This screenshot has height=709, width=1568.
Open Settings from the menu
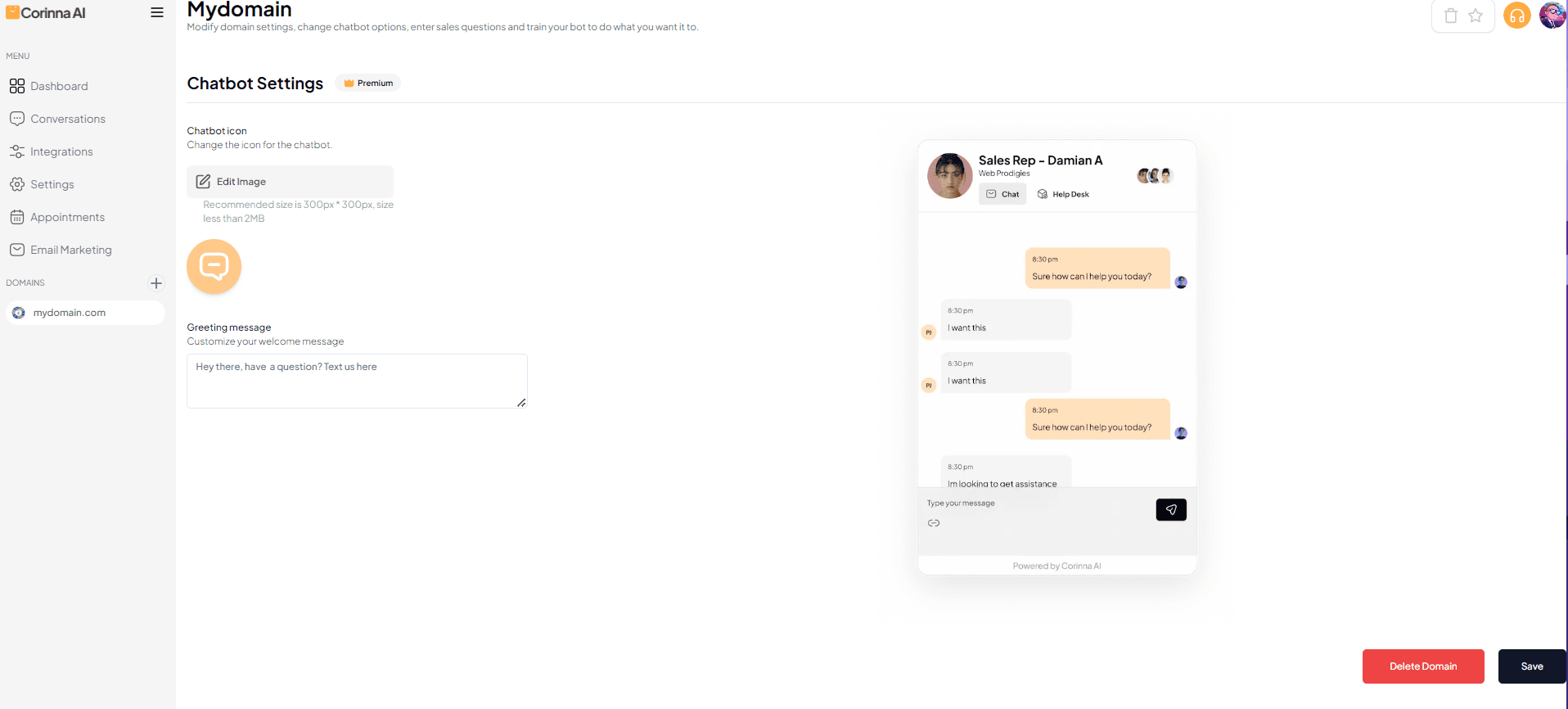click(52, 184)
